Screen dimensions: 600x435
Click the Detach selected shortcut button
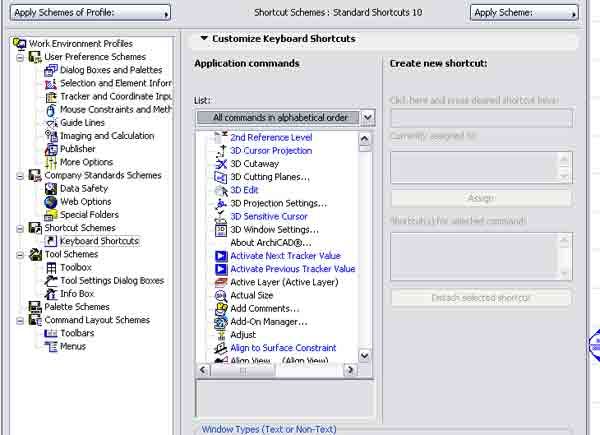pyautogui.click(x=481, y=298)
